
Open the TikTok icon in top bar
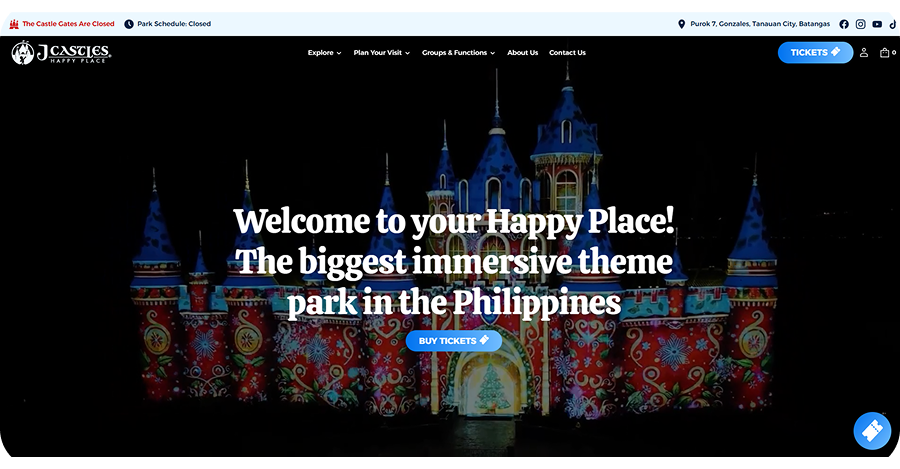pos(893,24)
